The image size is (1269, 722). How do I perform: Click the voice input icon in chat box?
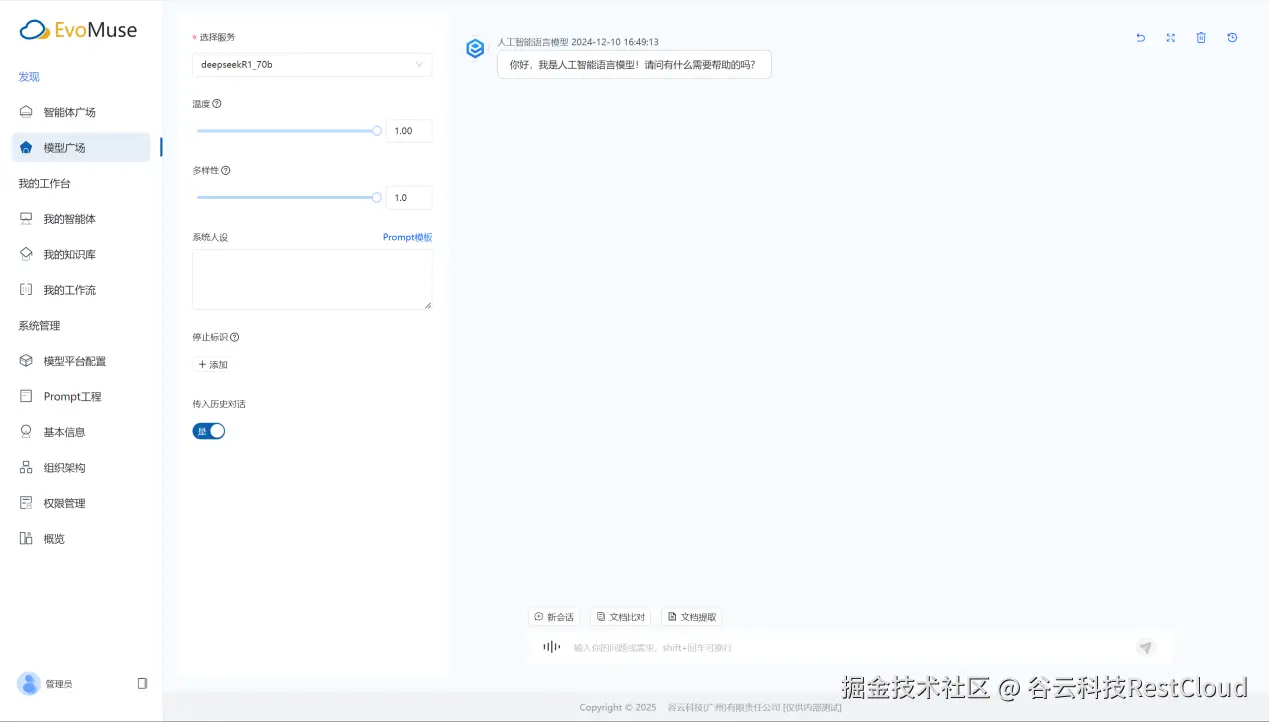click(551, 647)
